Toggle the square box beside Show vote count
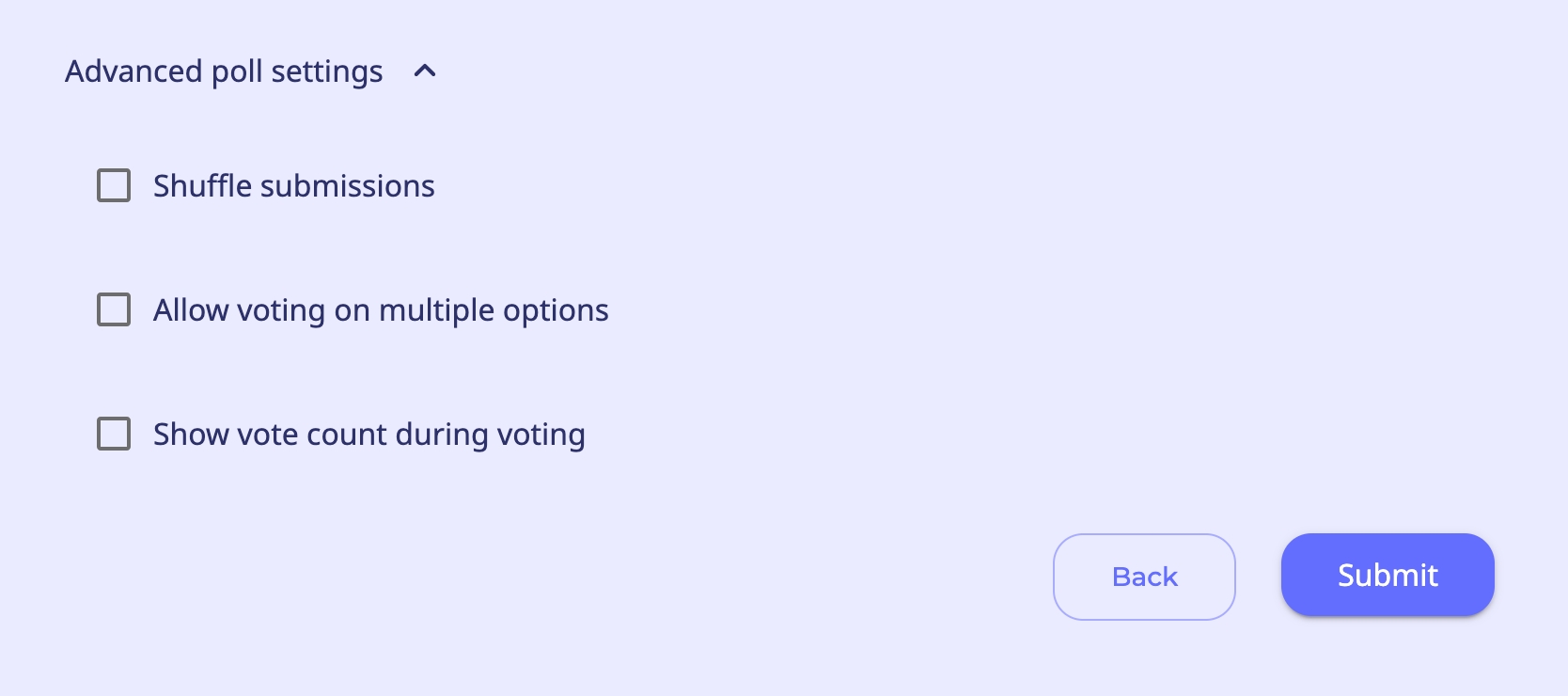 pyautogui.click(x=114, y=434)
